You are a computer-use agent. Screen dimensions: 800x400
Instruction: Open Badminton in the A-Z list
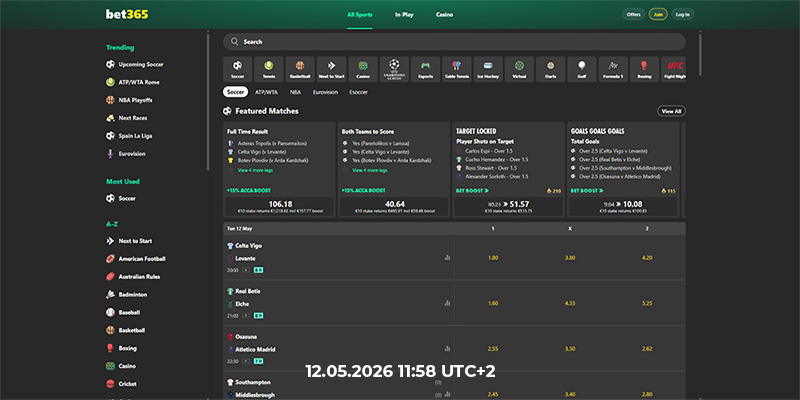[127, 294]
